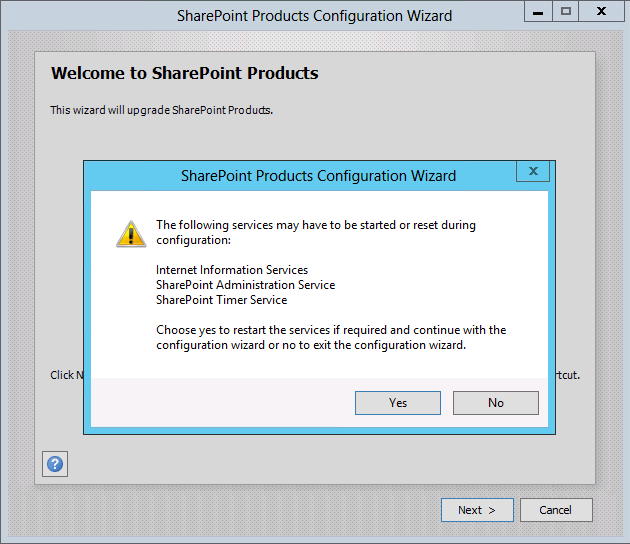The height and width of the screenshot is (544, 630).
Task: Minimize the main wizard window
Action: click(537, 11)
